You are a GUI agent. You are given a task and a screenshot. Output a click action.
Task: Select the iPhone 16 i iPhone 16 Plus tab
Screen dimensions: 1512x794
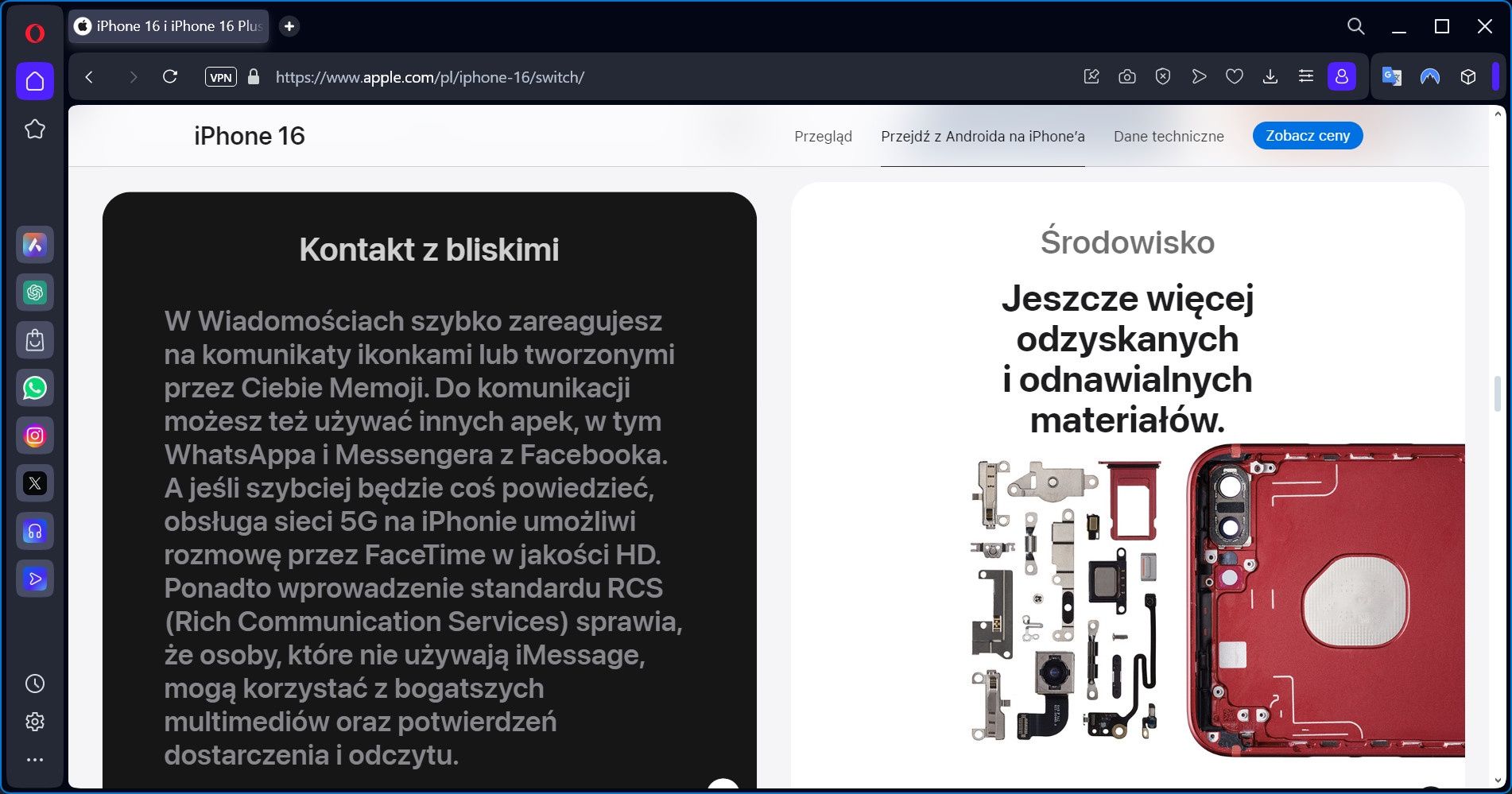pos(169,26)
